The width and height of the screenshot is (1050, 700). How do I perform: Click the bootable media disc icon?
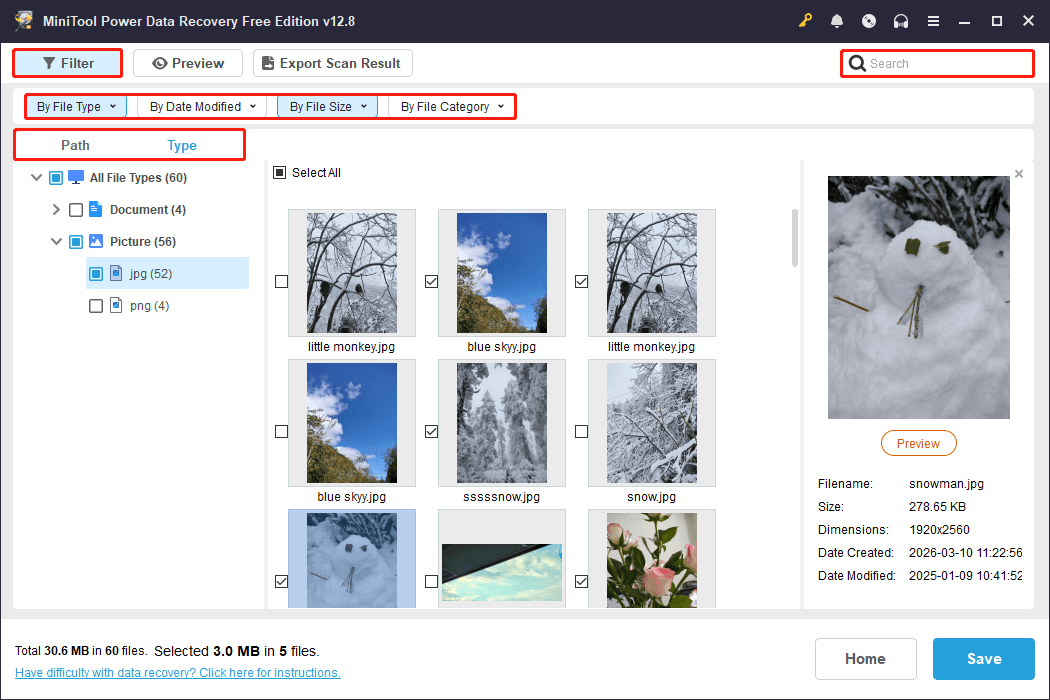pos(869,21)
